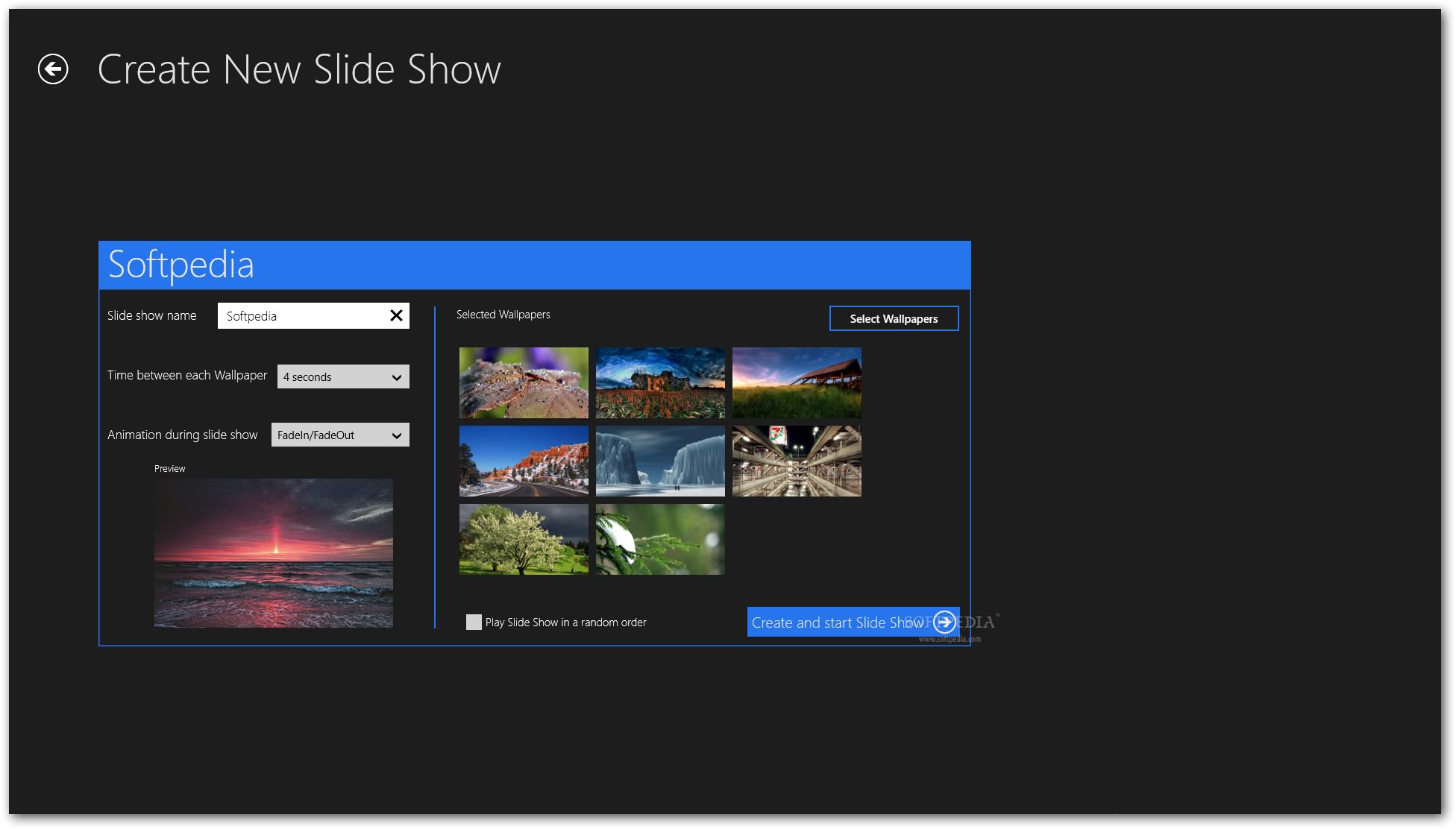1456x829 pixels.
Task: Click the Time between each Wallpaper label
Action: pos(187,375)
